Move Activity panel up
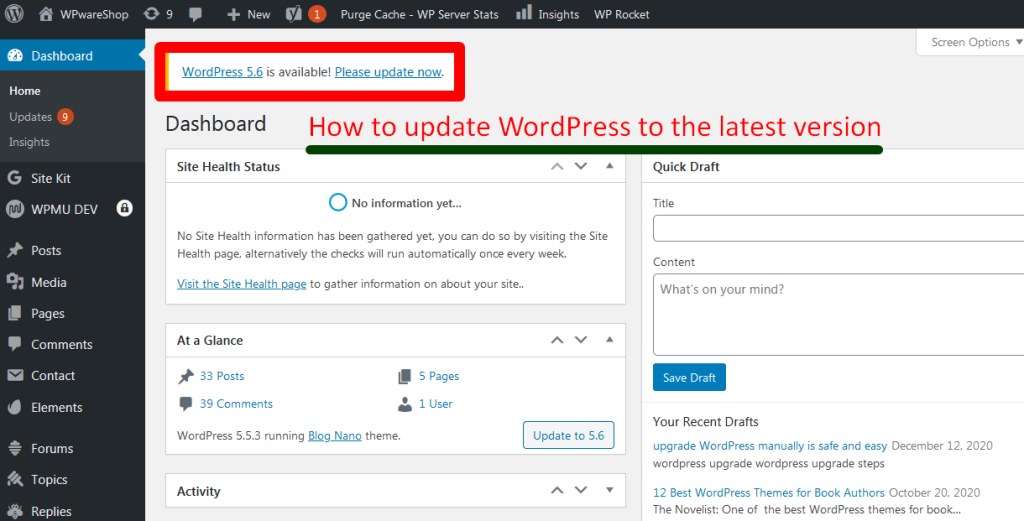This screenshot has height=521, width=1024. tap(557, 490)
